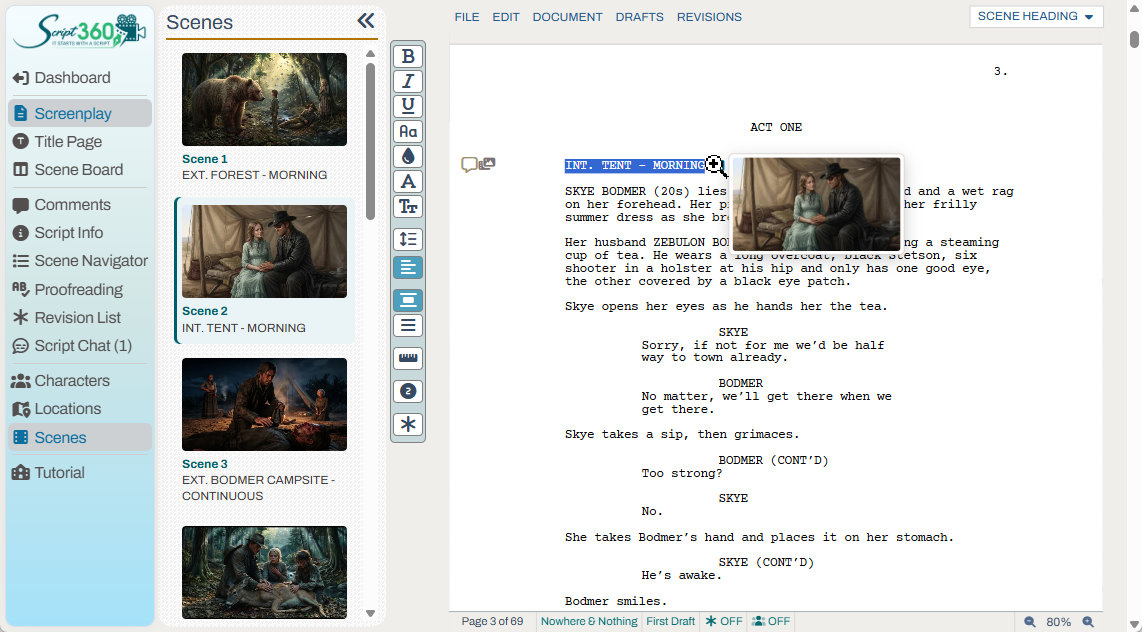Image resolution: width=1142 pixels, height=632 pixels.
Task: Click the Scene 1 label
Action: [205, 159]
